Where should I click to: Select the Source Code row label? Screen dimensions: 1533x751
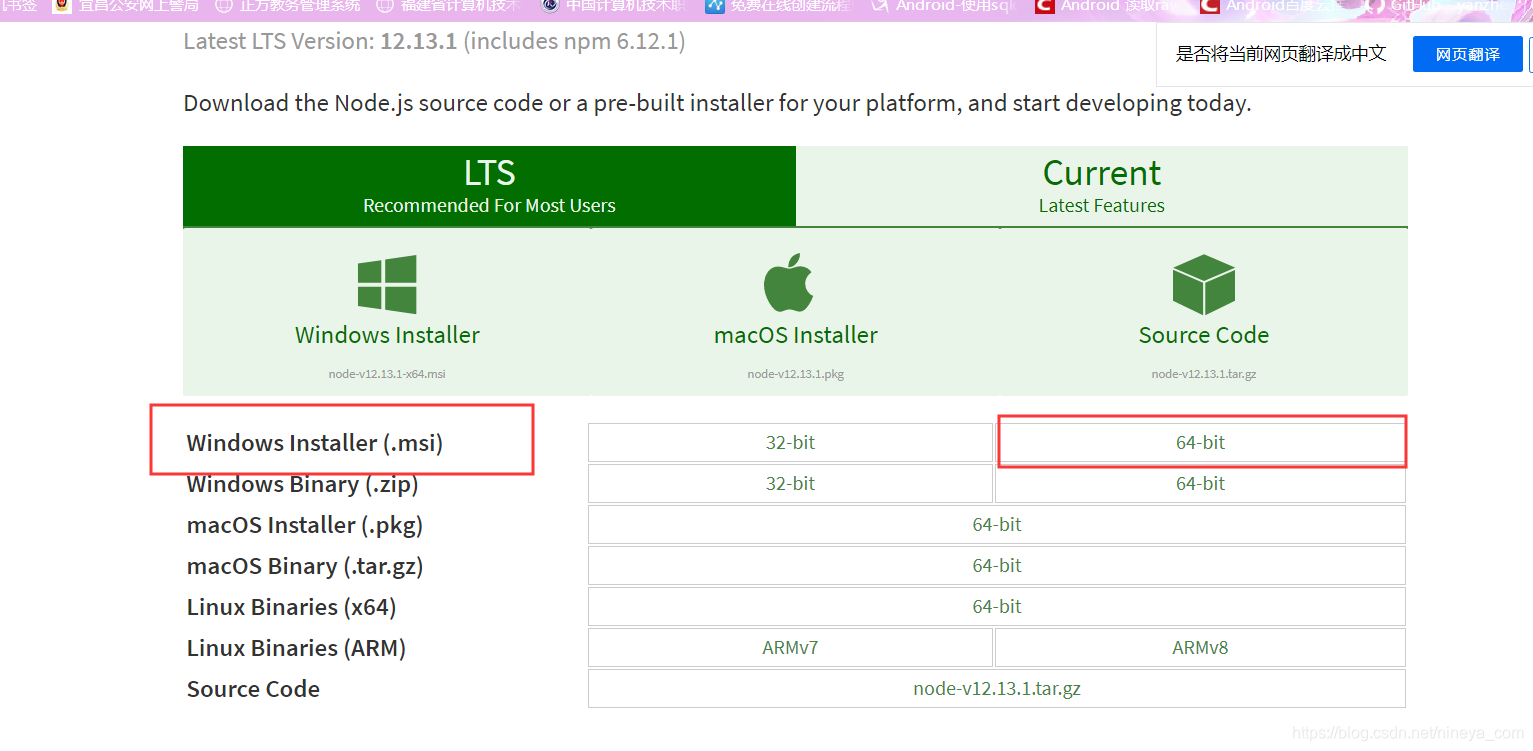pyautogui.click(x=253, y=689)
